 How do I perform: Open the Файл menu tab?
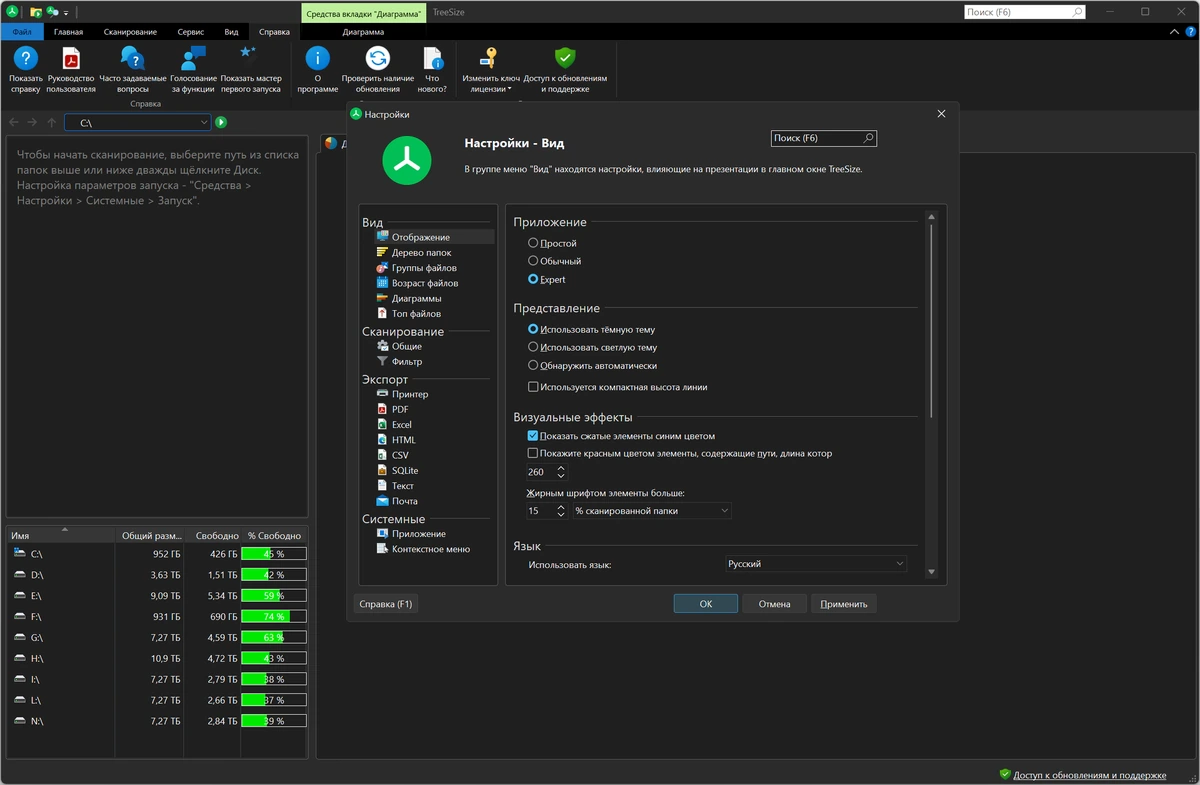click(x=22, y=32)
